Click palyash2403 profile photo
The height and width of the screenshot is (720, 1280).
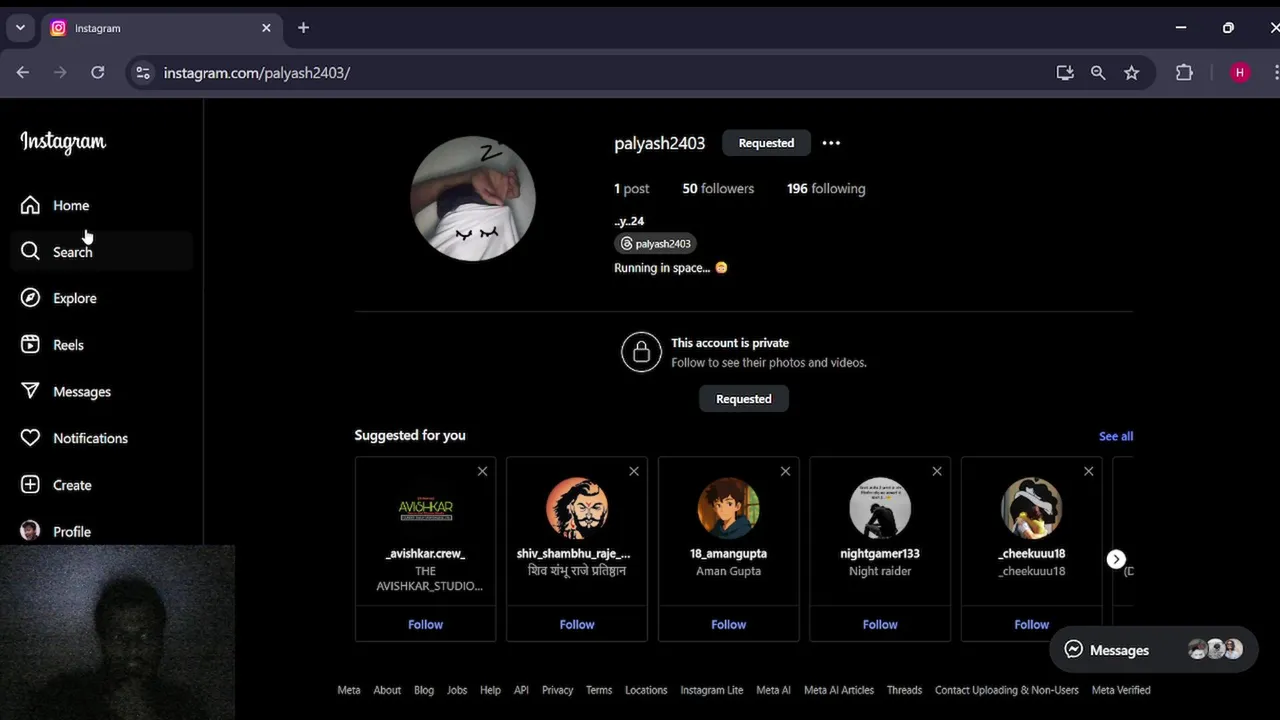point(473,198)
